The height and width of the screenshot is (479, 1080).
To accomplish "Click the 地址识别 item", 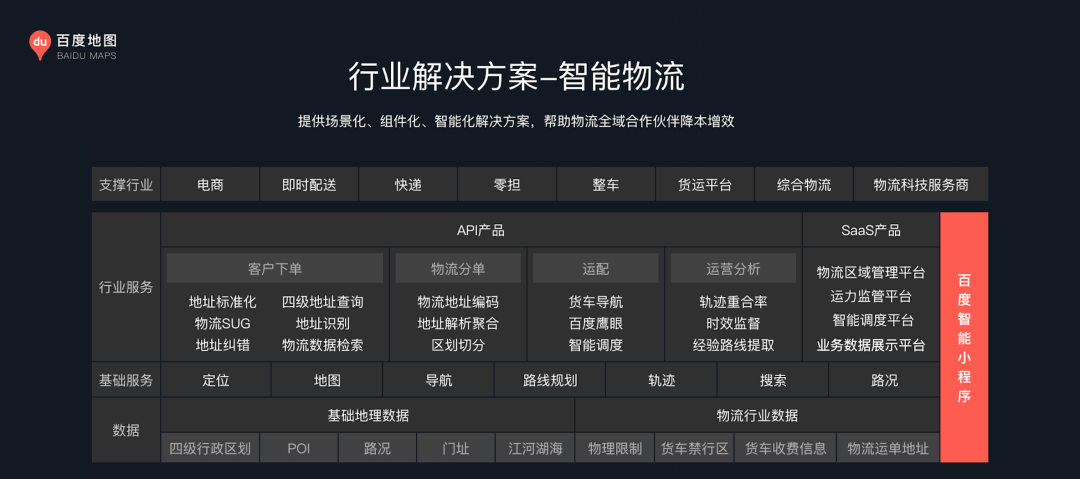I will (323, 323).
